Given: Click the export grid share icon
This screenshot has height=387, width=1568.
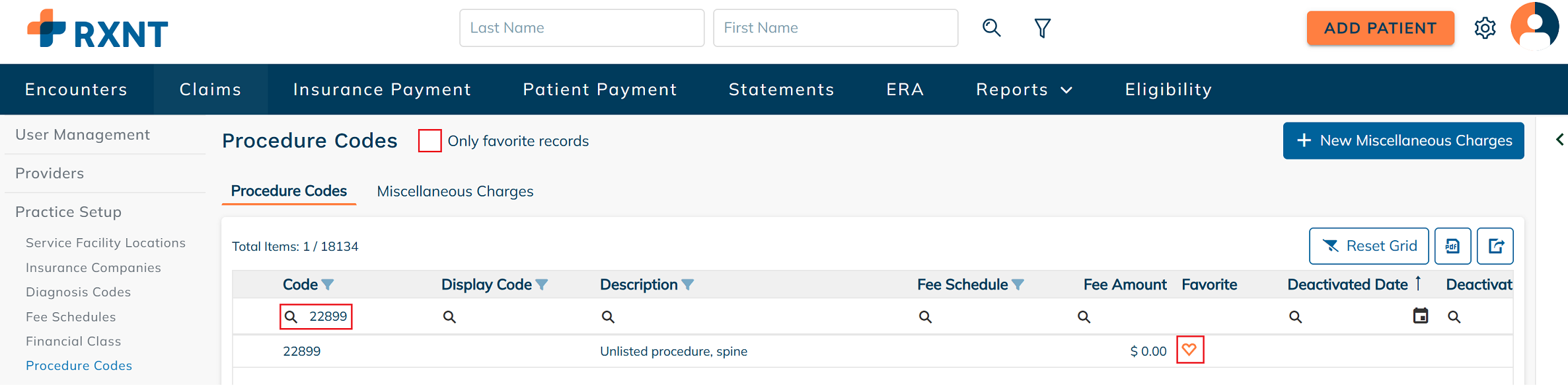Looking at the screenshot, I should click(1495, 246).
